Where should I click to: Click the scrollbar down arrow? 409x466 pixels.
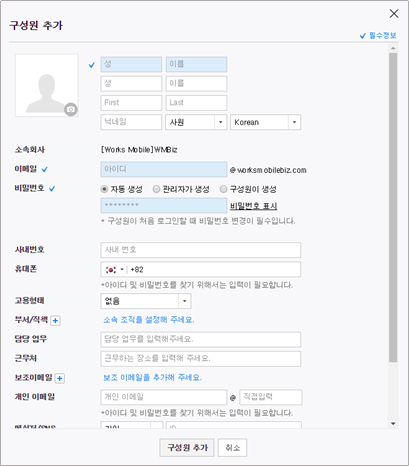393,424
